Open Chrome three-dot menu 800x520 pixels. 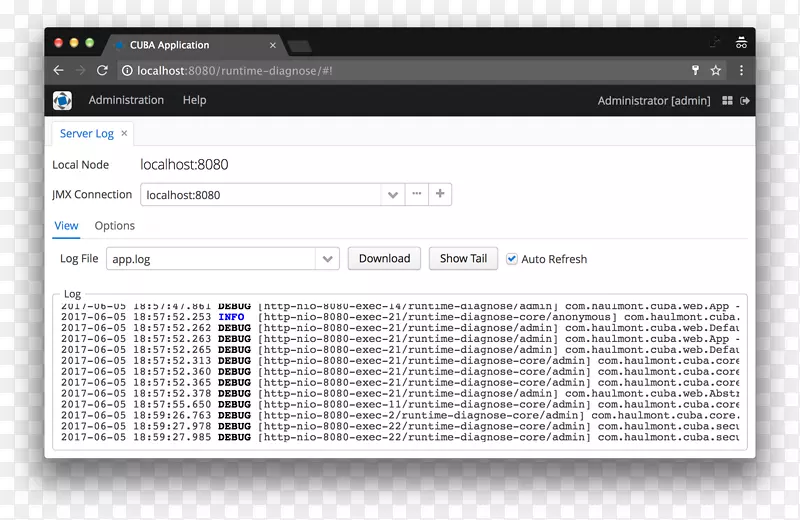741,71
